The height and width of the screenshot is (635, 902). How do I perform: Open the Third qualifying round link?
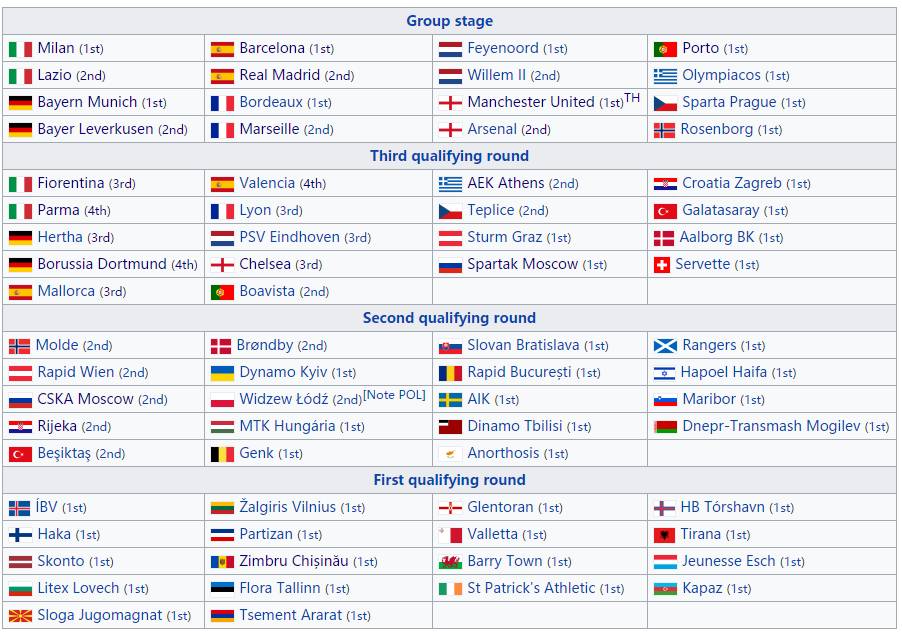click(x=449, y=156)
